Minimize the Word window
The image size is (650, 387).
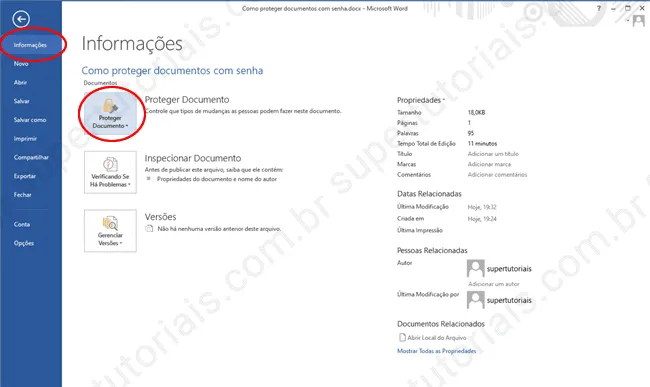click(x=614, y=8)
